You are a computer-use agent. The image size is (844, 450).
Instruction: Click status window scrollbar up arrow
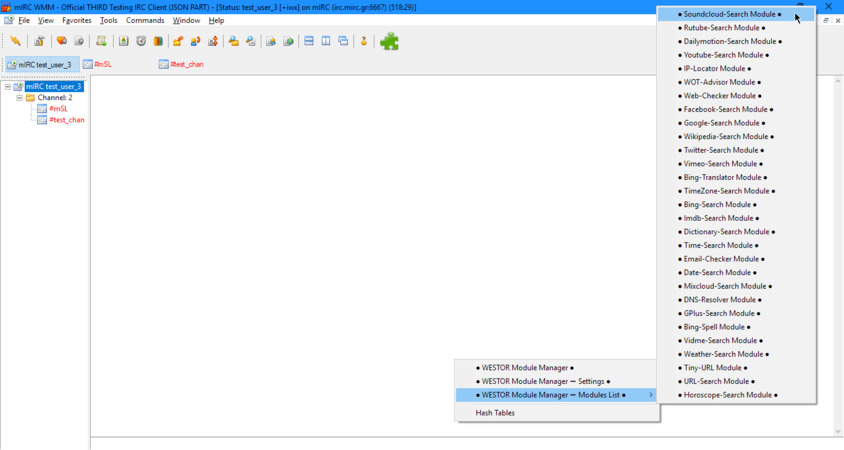[x=838, y=81]
